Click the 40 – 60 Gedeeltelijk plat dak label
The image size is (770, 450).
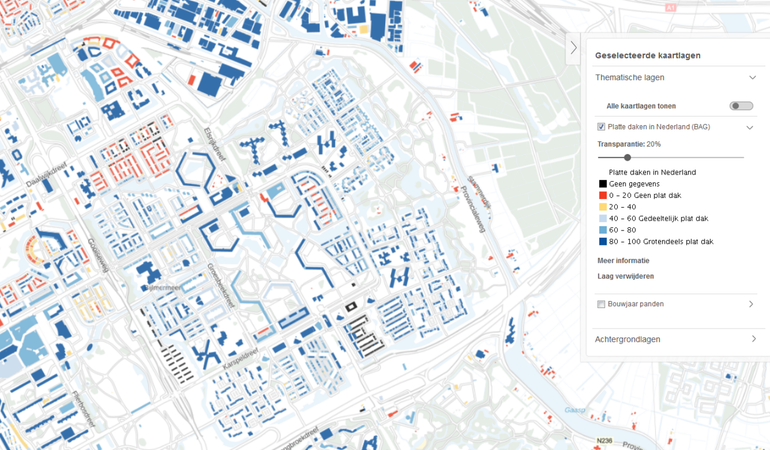(x=658, y=218)
